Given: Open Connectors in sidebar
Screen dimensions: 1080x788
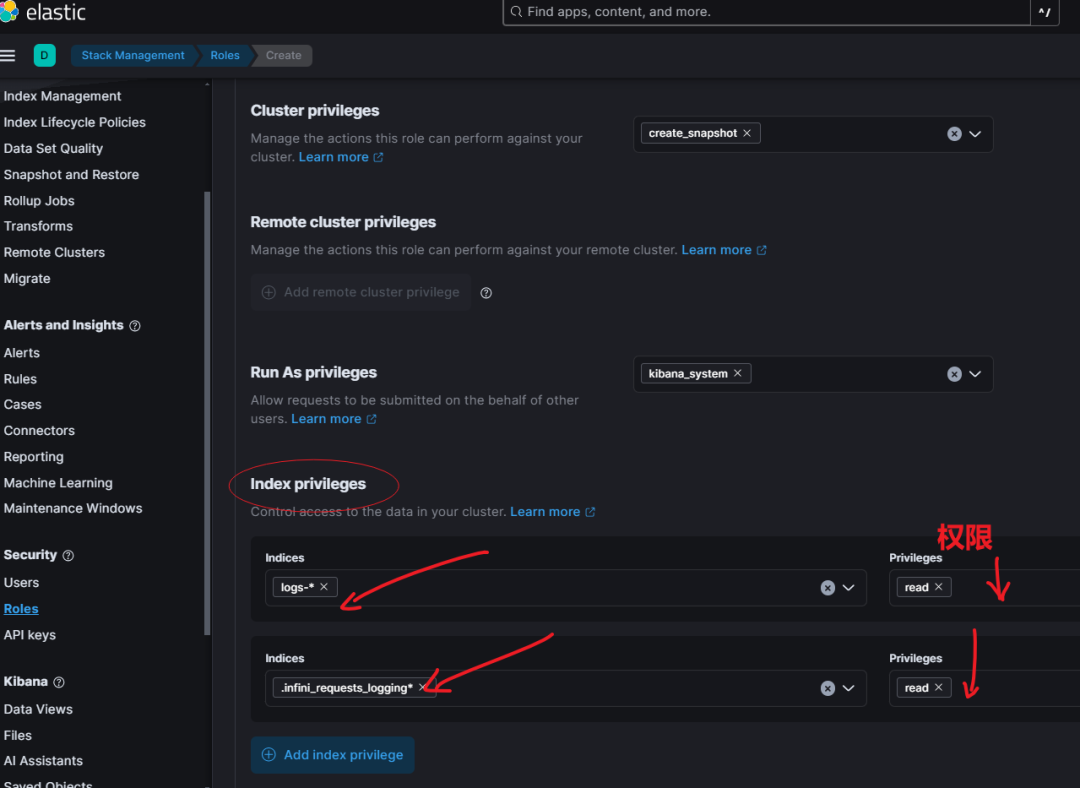Looking at the screenshot, I should pyautogui.click(x=39, y=431).
